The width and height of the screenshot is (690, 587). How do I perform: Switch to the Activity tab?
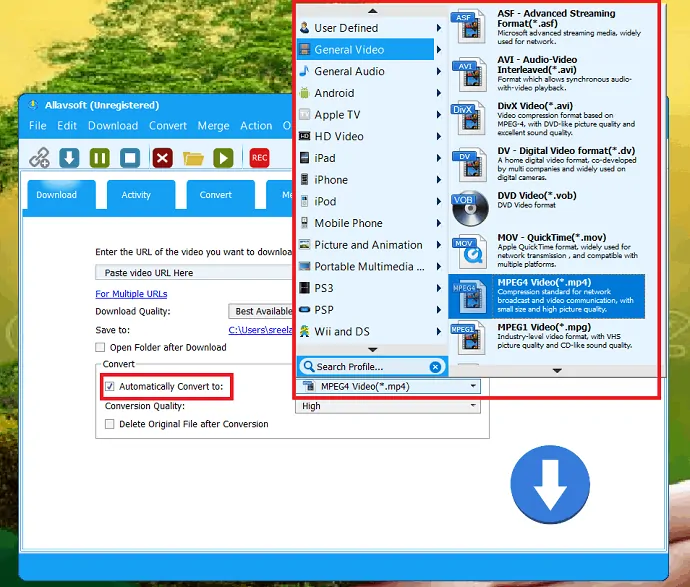point(141,194)
